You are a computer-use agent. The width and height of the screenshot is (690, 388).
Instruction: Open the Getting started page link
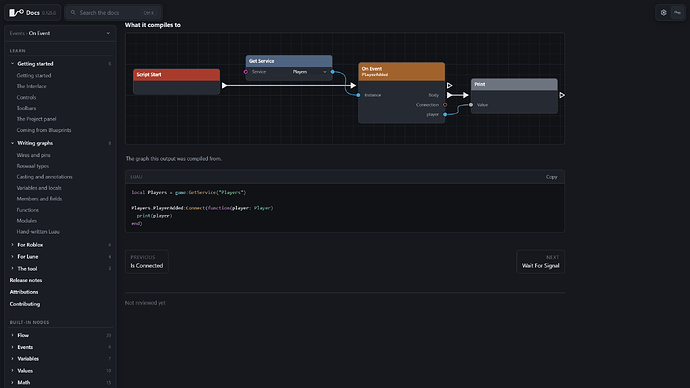(34, 76)
